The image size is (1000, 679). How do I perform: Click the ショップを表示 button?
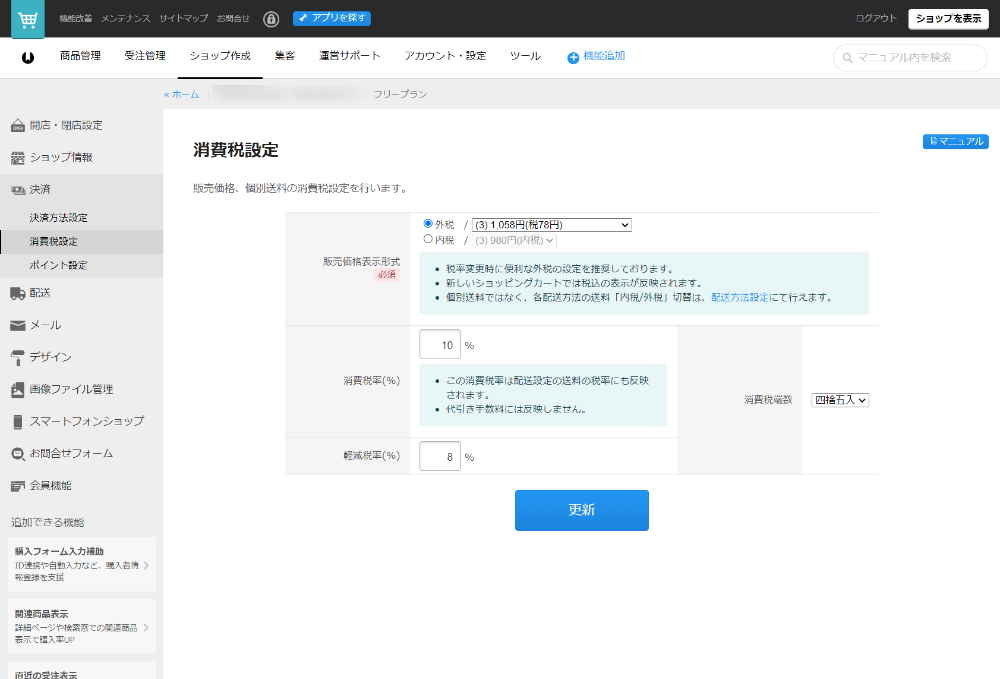[x=948, y=19]
